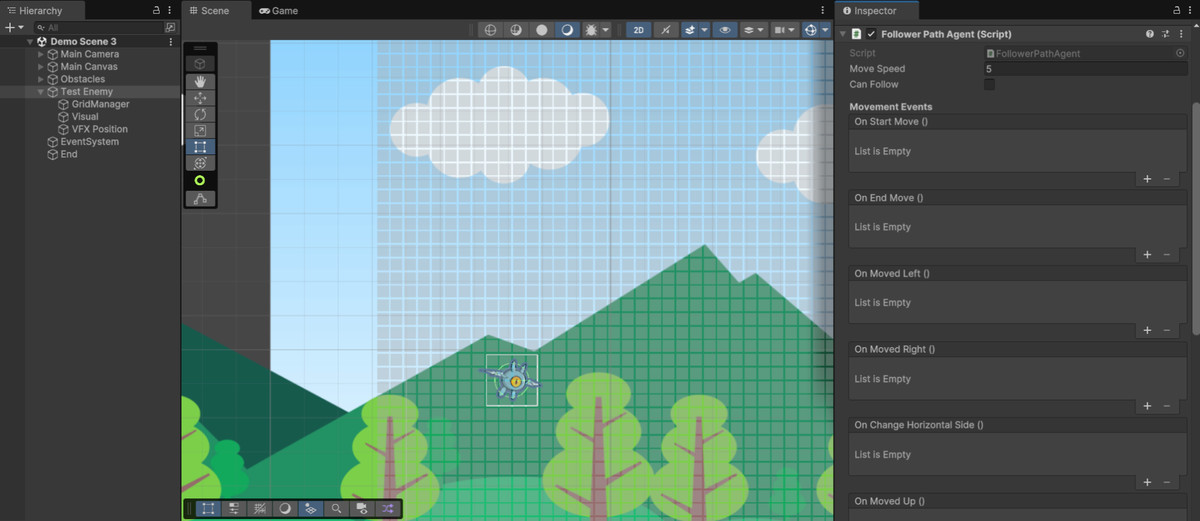The width and height of the screenshot is (1200, 521).
Task: Toggle the gizmos globe button
Action: tap(811, 30)
